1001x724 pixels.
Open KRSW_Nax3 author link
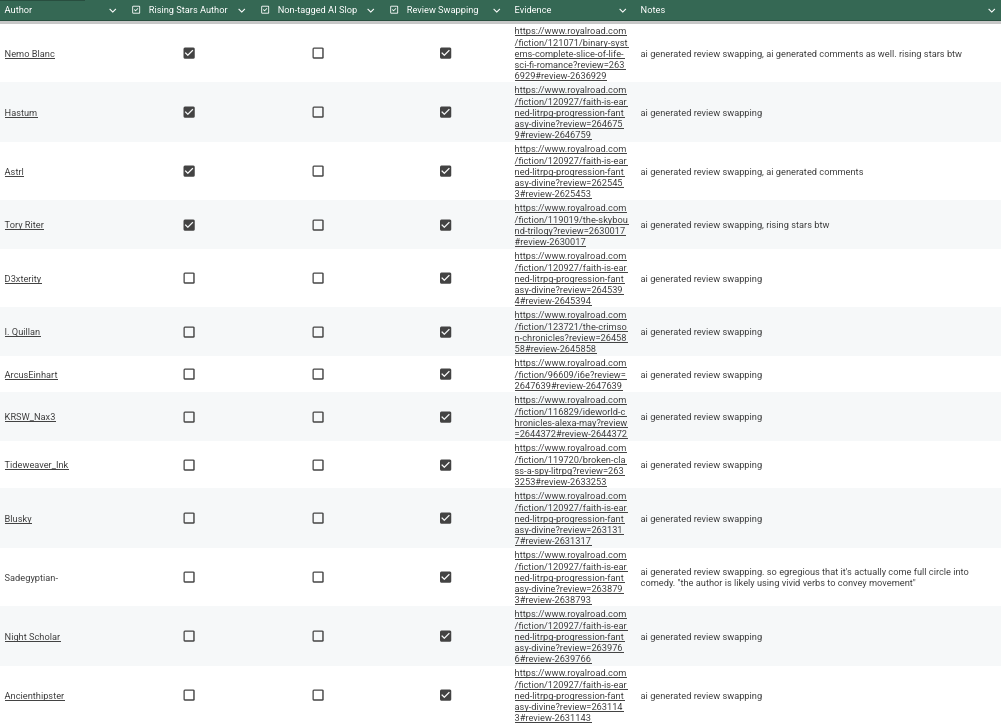tap(30, 417)
